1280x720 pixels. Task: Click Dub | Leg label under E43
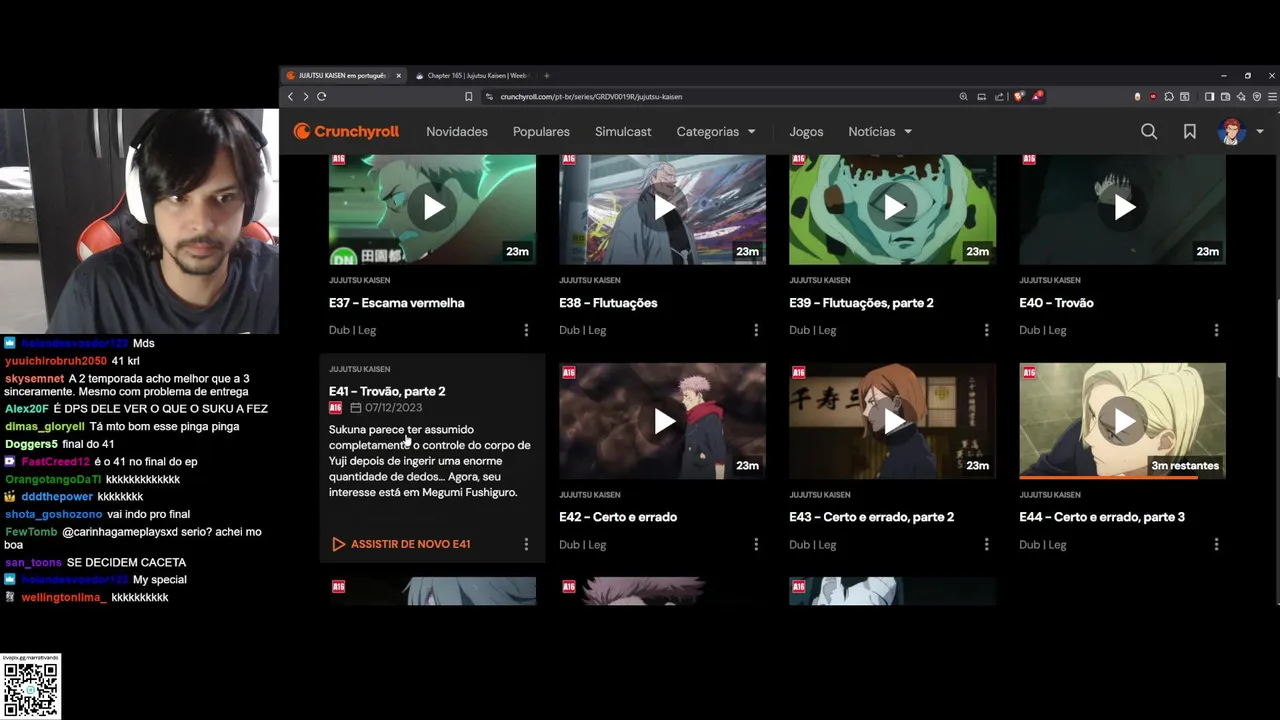click(x=812, y=545)
